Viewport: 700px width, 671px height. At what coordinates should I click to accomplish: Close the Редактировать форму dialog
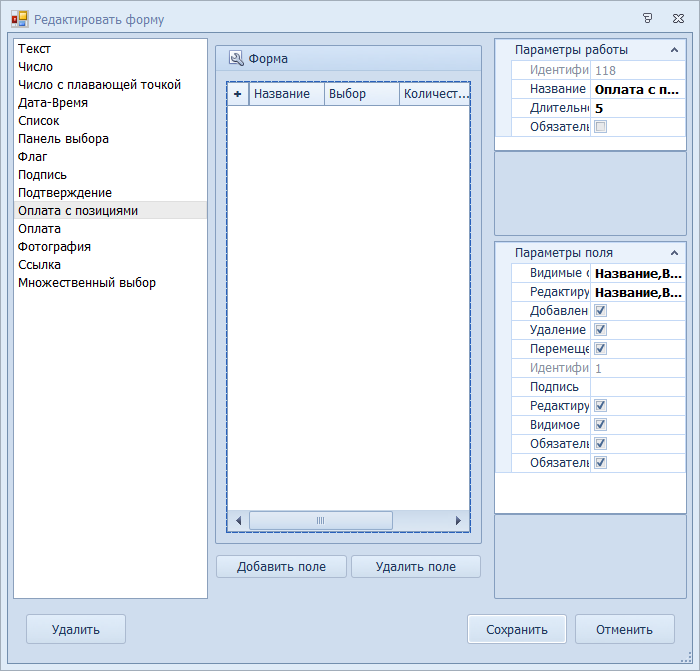click(x=678, y=18)
